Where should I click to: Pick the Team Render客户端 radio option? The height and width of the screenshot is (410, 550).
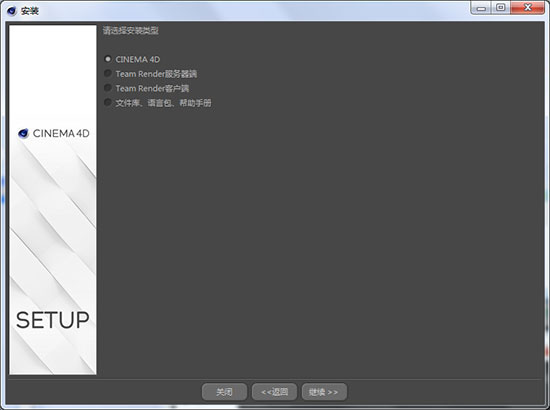pos(108,88)
